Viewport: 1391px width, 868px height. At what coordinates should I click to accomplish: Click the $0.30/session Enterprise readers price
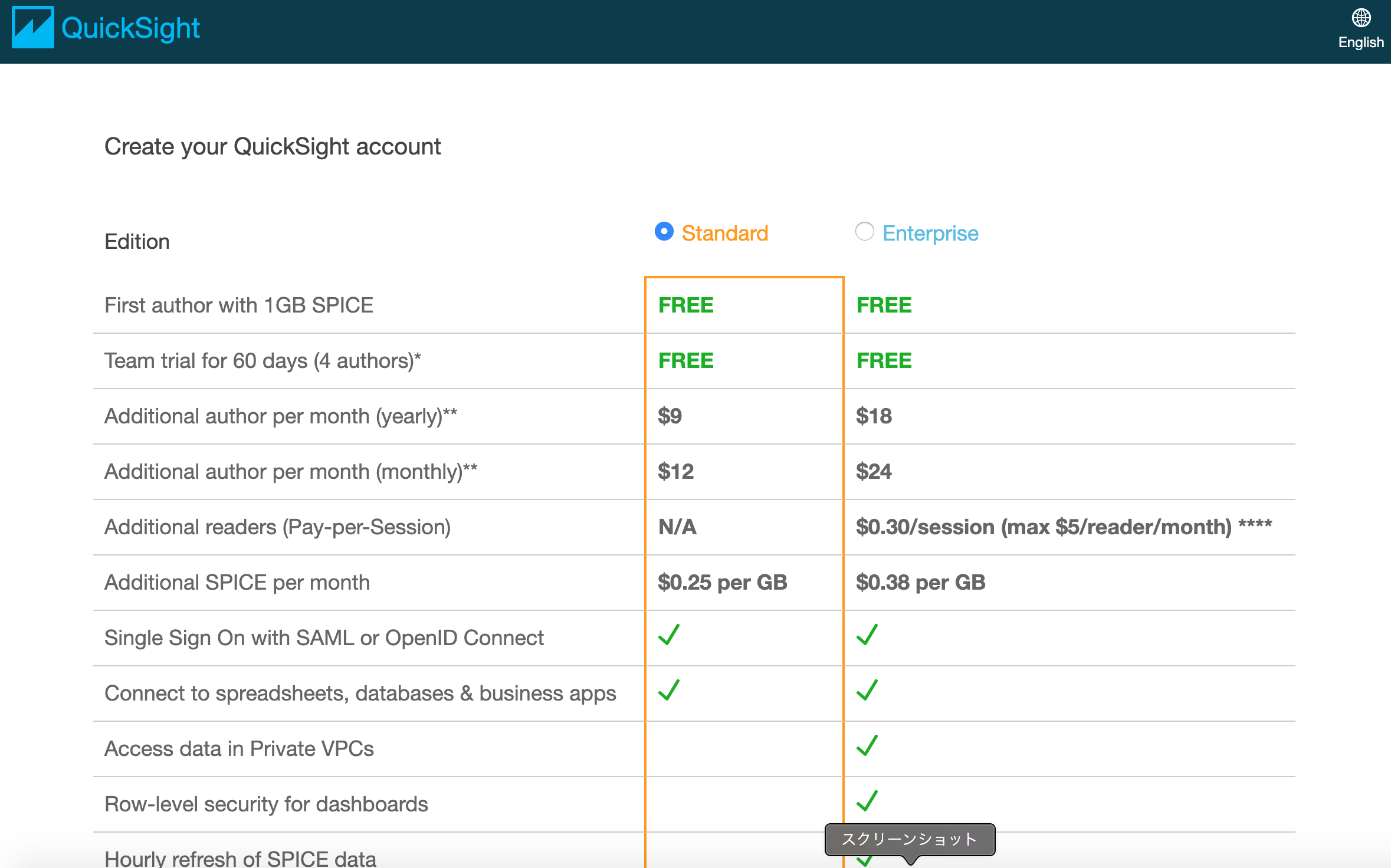1064,527
